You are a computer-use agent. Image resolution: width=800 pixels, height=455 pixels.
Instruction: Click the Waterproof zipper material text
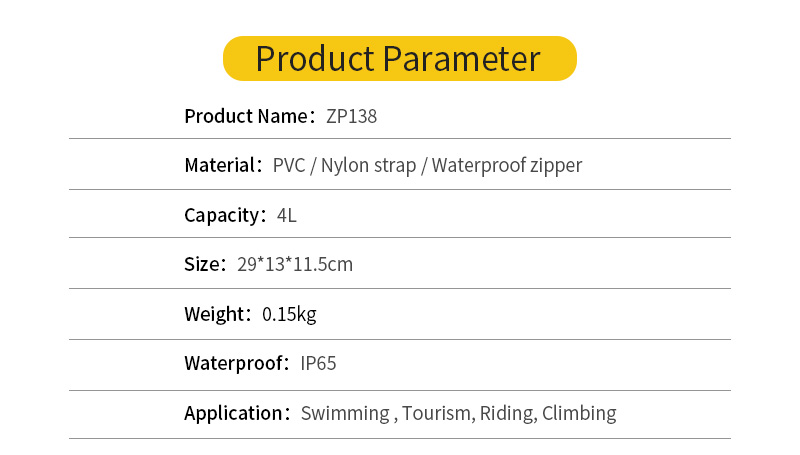(x=506, y=165)
